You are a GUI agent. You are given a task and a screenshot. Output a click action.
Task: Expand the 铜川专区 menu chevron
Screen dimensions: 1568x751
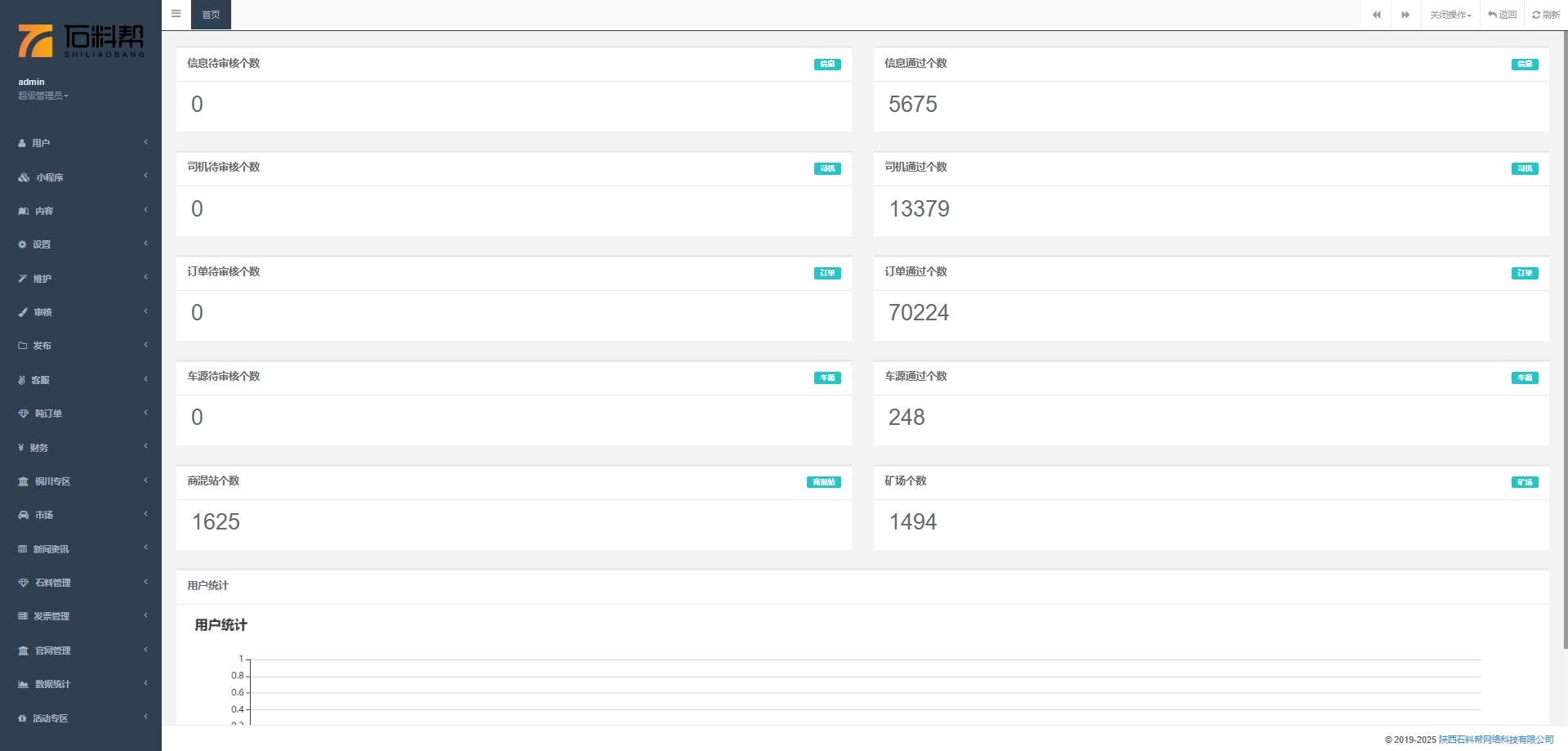click(145, 481)
